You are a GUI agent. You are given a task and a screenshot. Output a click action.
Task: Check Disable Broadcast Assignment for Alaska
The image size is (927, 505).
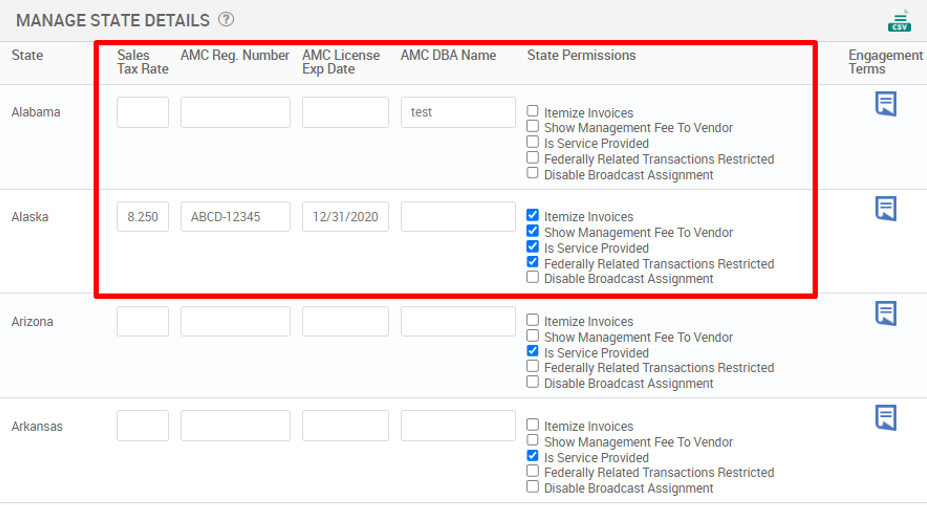point(533,277)
